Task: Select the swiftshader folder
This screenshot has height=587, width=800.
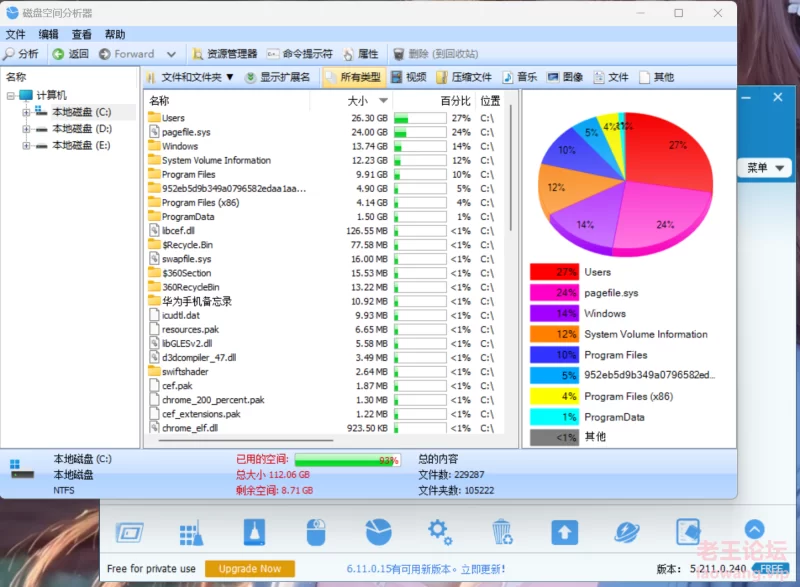Action: pyautogui.click(x=324, y=372)
